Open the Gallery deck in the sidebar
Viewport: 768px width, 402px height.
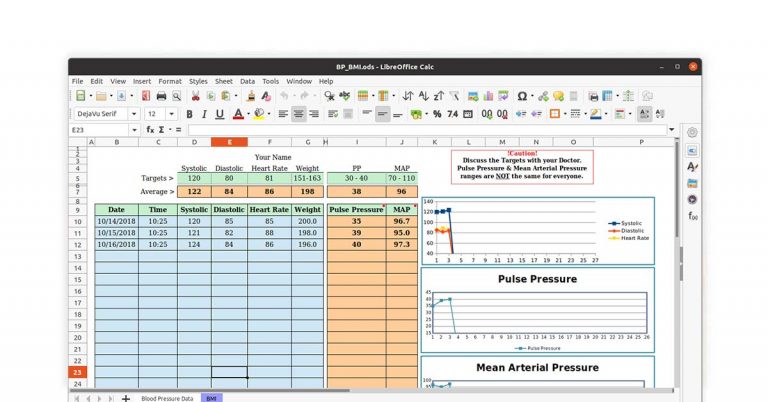pos(692,183)
